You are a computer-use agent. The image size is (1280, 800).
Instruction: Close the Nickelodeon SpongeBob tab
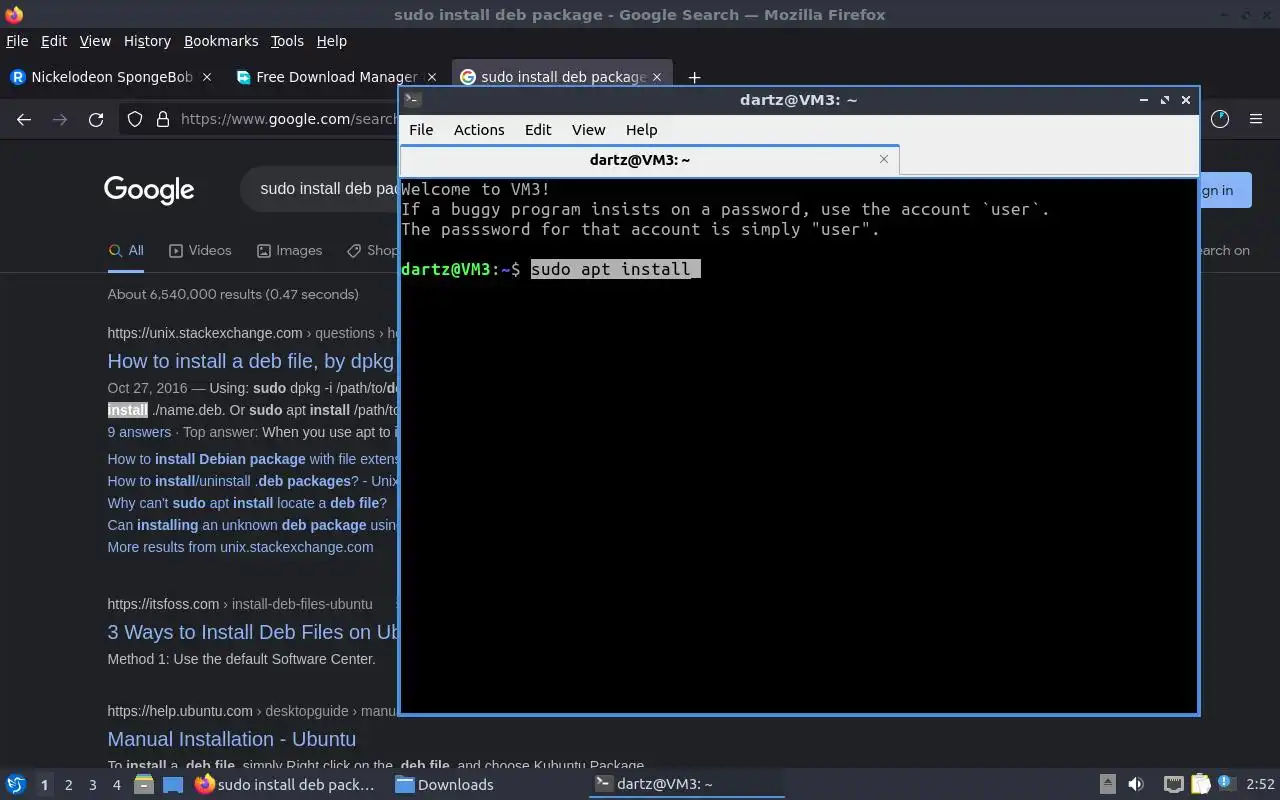[207, 77]
